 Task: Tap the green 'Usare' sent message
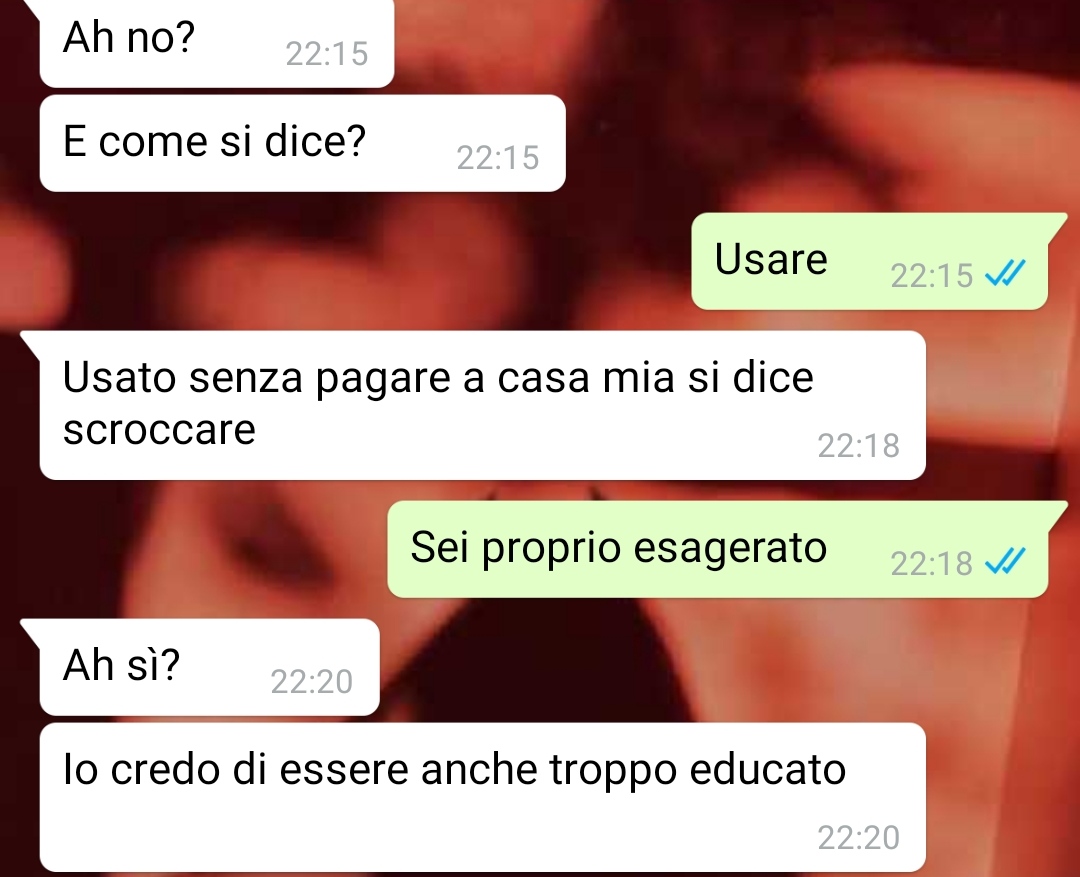(869, 261)
